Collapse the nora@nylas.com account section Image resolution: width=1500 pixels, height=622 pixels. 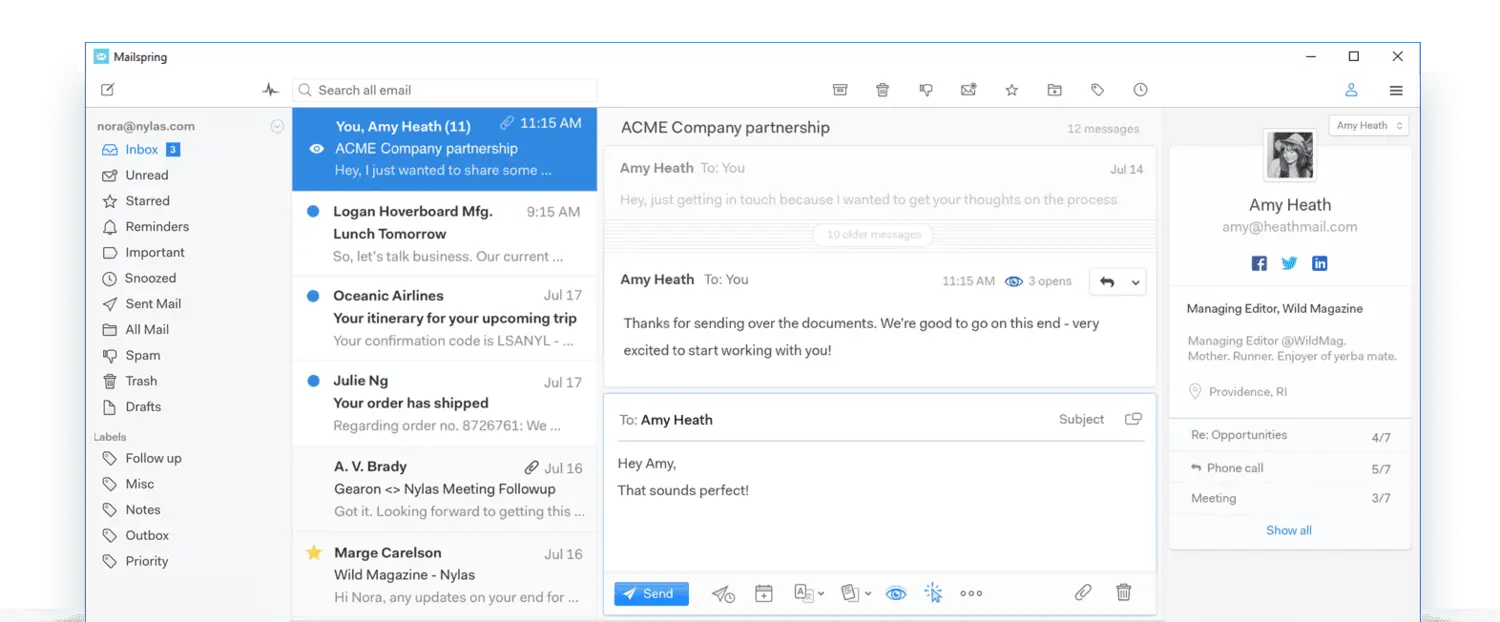[277, 127]
